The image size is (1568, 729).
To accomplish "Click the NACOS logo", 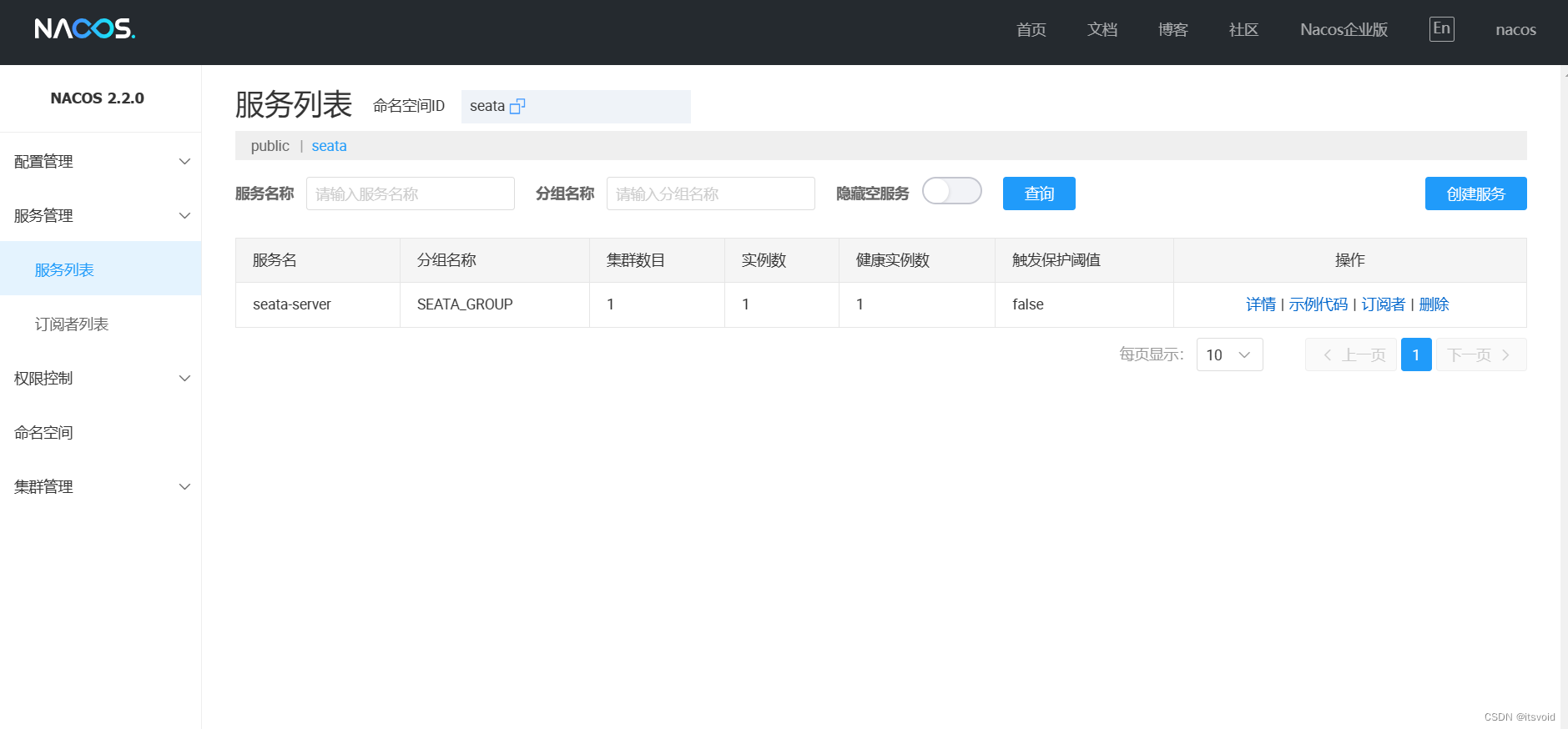I will click(x=84, y=29).
